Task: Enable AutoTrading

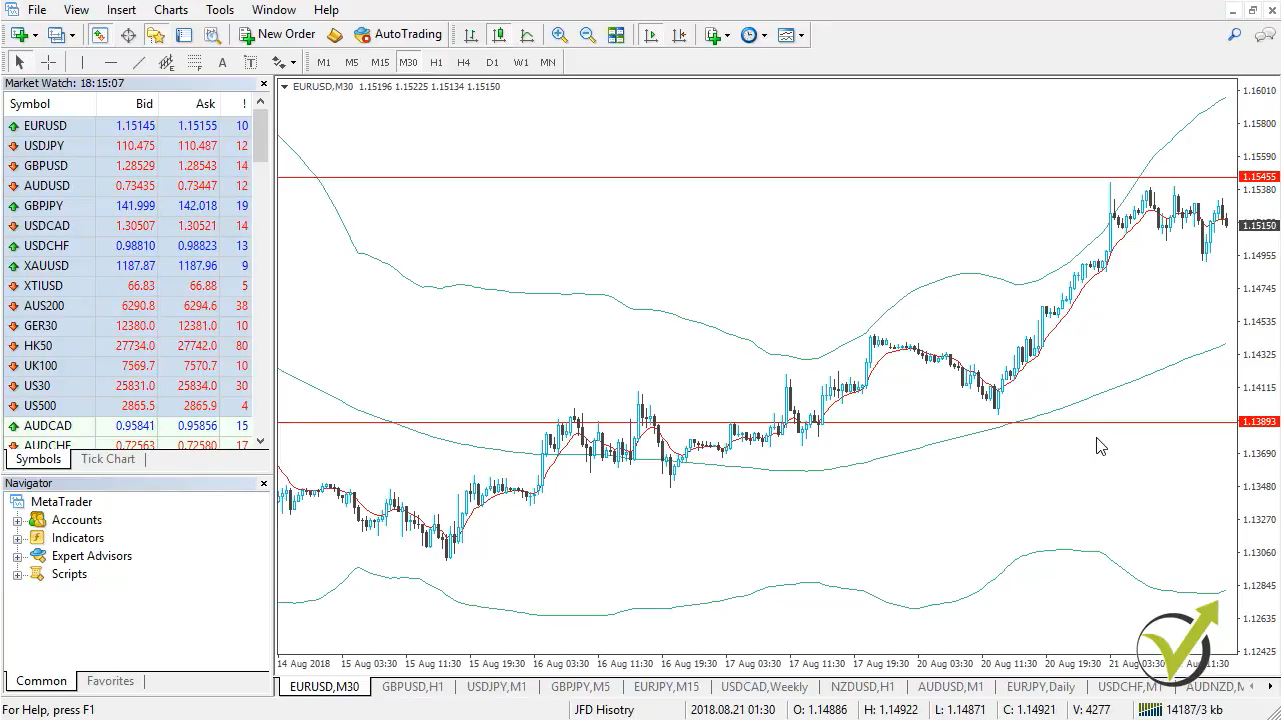Action: coord(398,34)
